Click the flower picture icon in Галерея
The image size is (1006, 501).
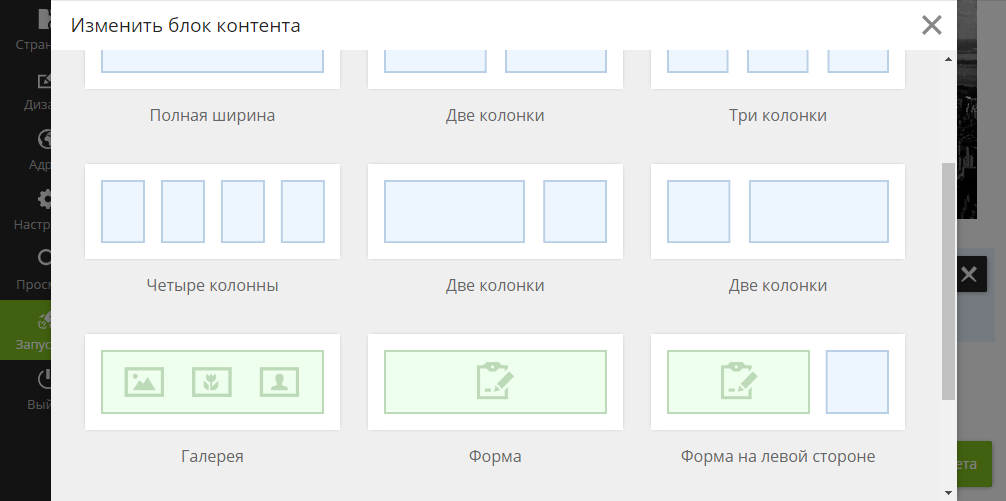[212, 382]
